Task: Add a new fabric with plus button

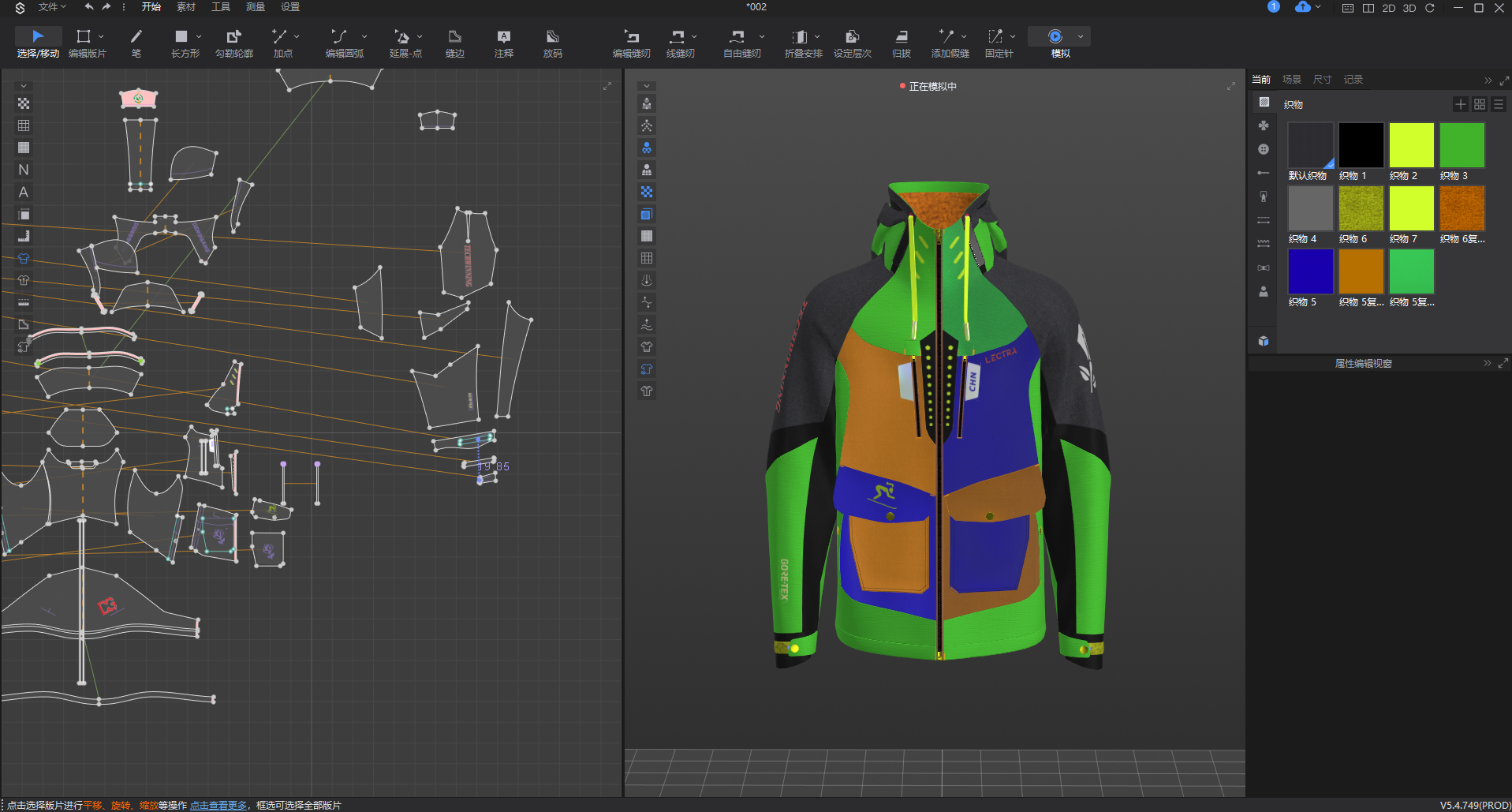Action: coord(1460,104)
